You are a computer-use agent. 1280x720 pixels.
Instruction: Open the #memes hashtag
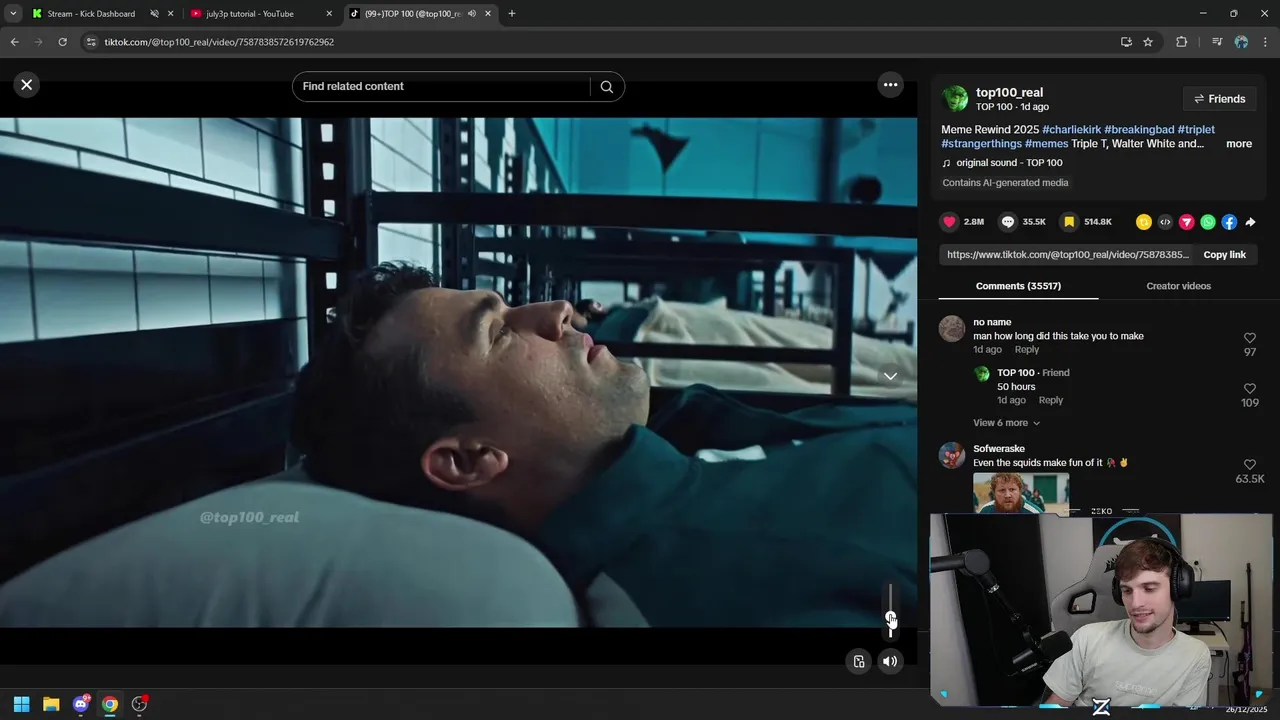pos(1046,144)
